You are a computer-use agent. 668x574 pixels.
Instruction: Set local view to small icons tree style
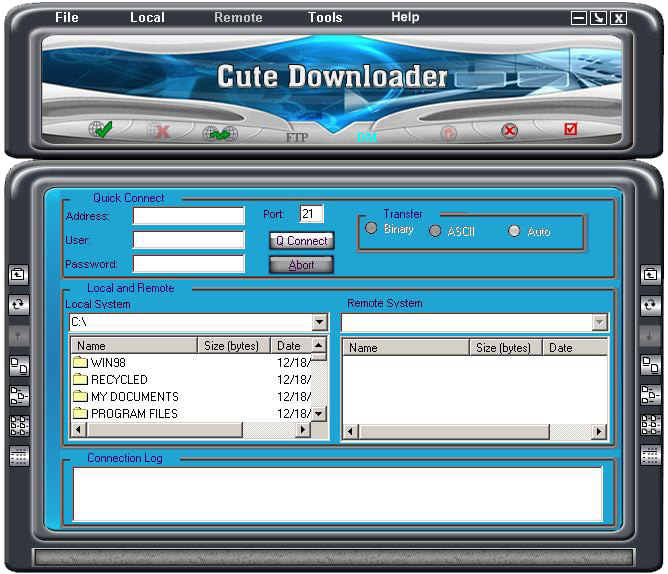click(x=19, y=396)
